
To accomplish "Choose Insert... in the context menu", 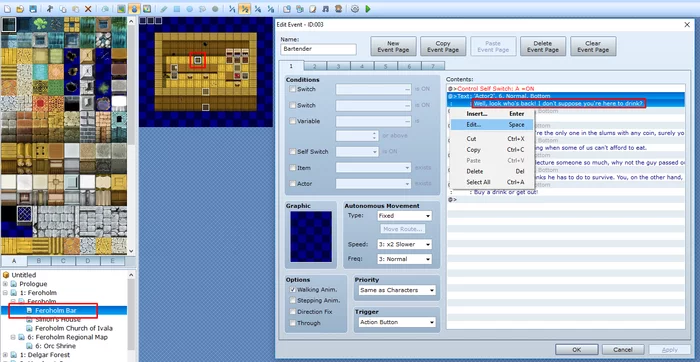I will coord(492,114).
